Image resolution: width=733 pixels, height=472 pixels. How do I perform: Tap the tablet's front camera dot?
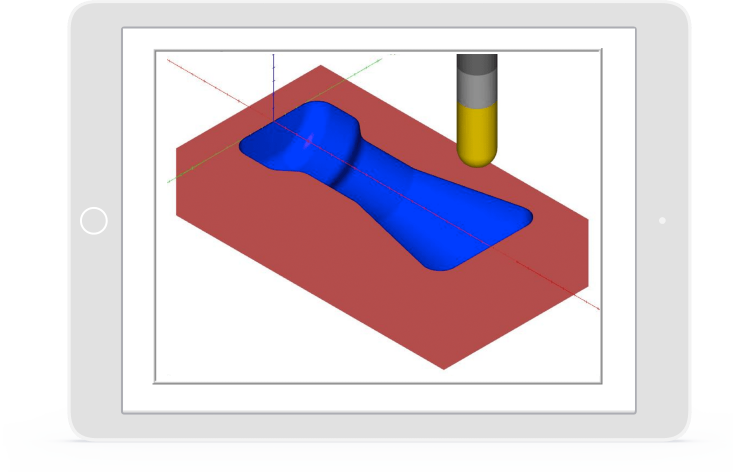click(x=662, y=221)
